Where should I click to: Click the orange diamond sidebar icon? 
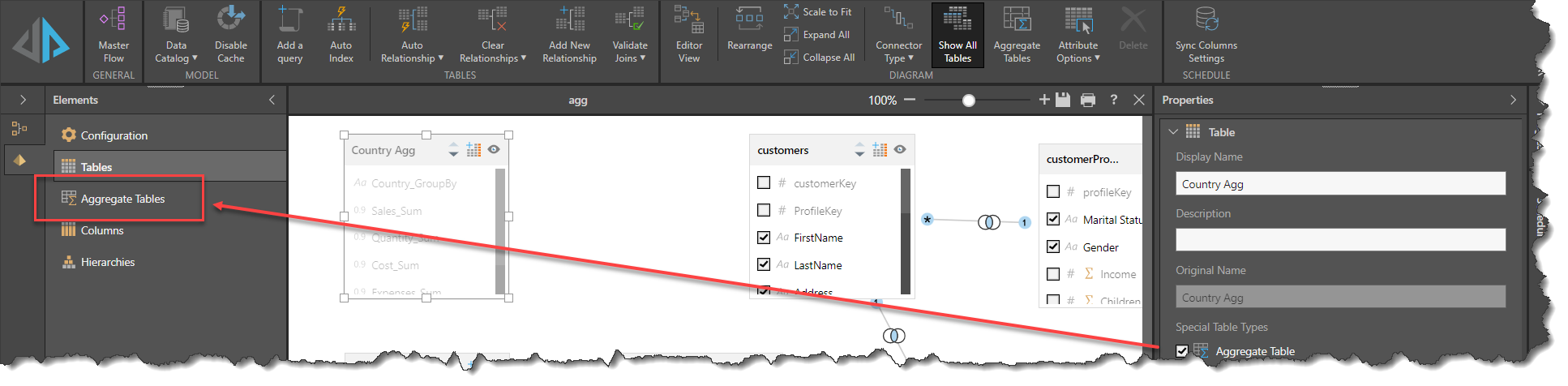pyautogui.click(x=19, y=160)
